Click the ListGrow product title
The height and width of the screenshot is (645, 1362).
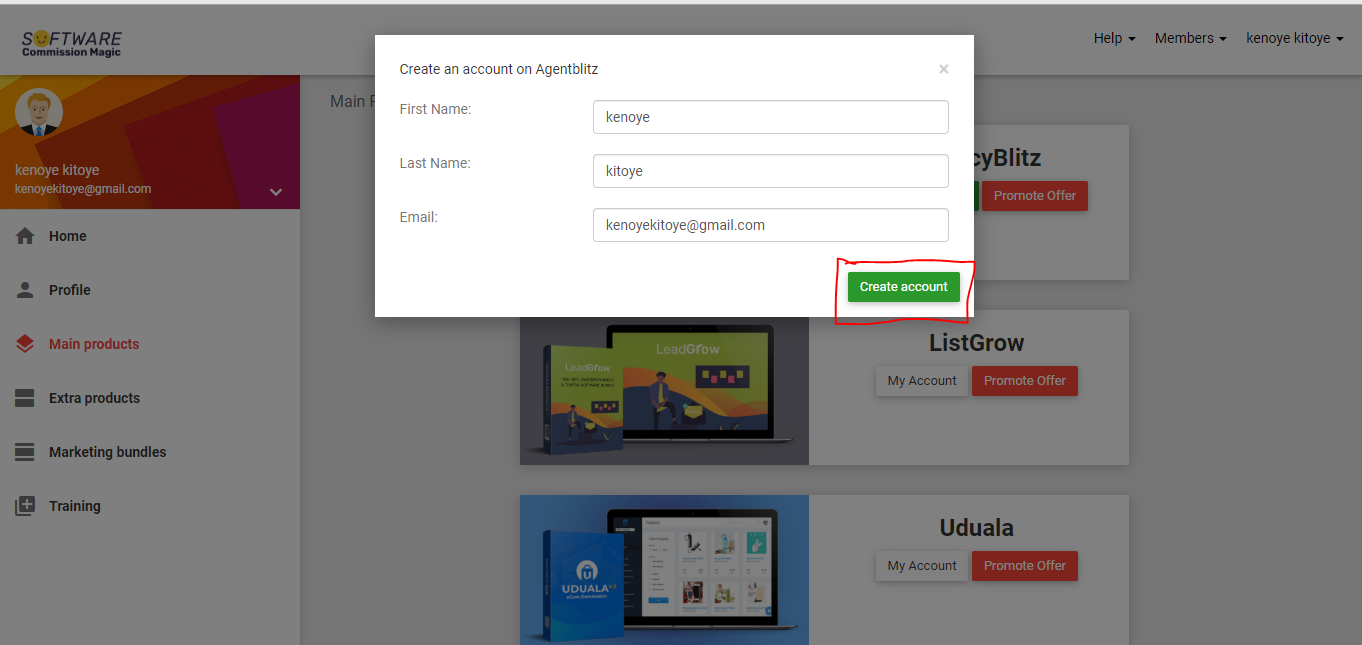977,343
